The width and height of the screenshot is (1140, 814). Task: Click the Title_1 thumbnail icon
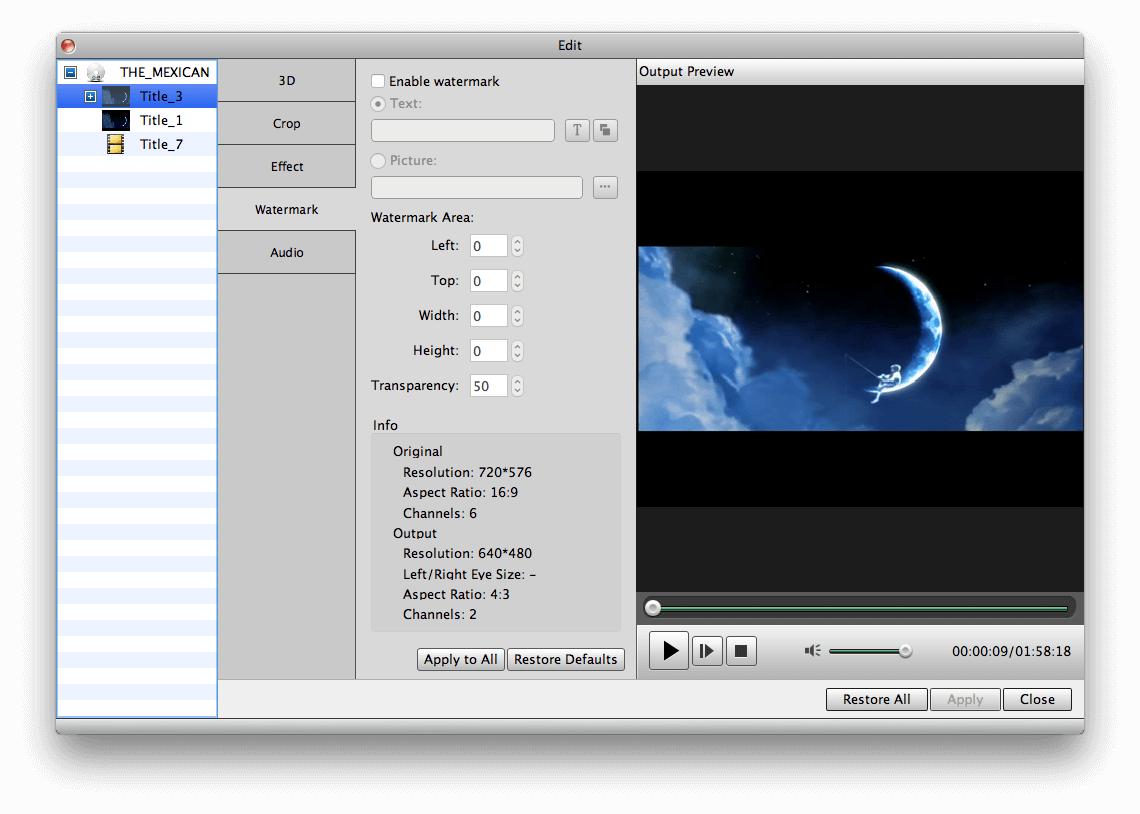click(x=116, y=120)
